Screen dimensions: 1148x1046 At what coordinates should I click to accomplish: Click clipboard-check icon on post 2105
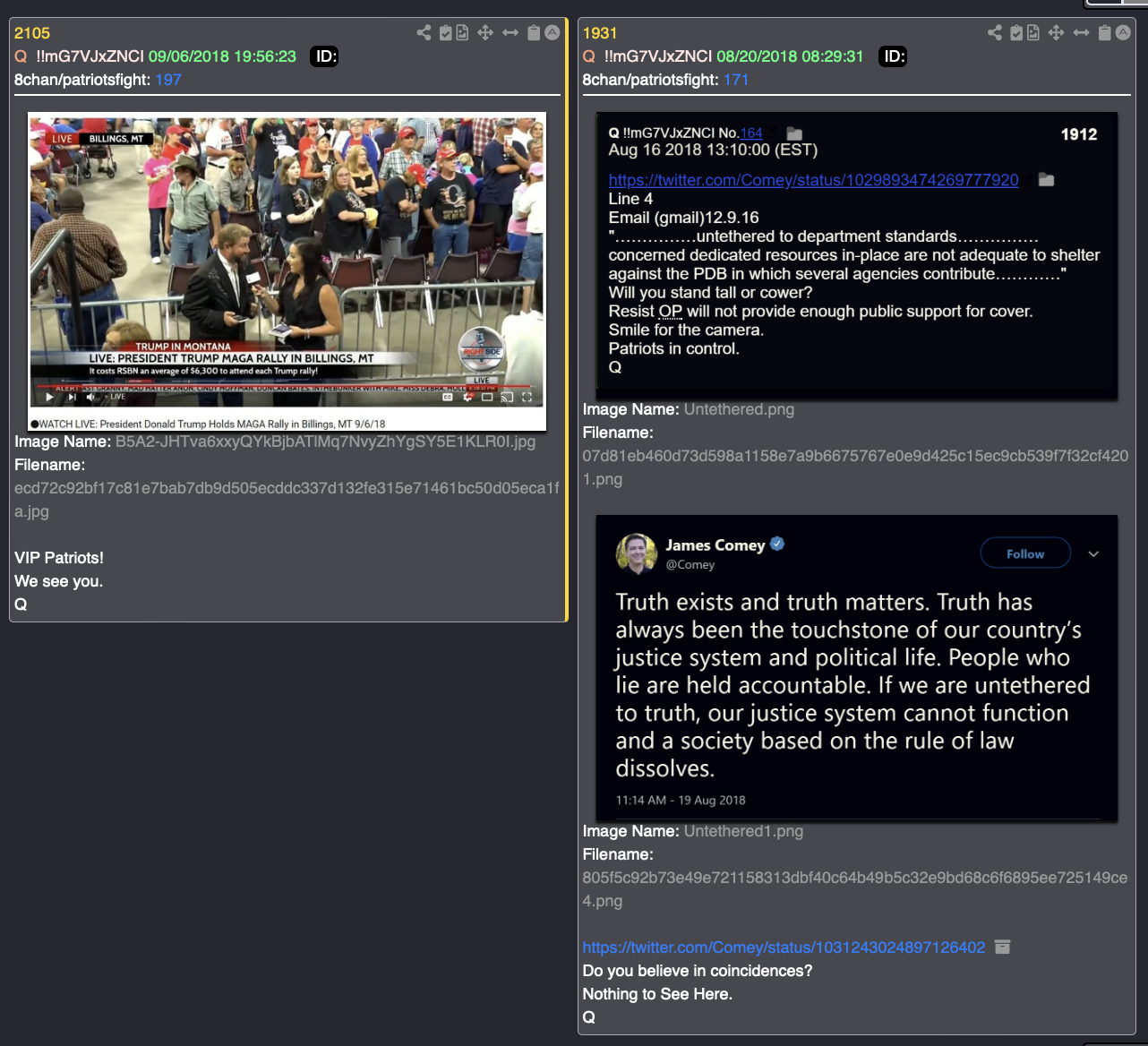click(446, 33)
